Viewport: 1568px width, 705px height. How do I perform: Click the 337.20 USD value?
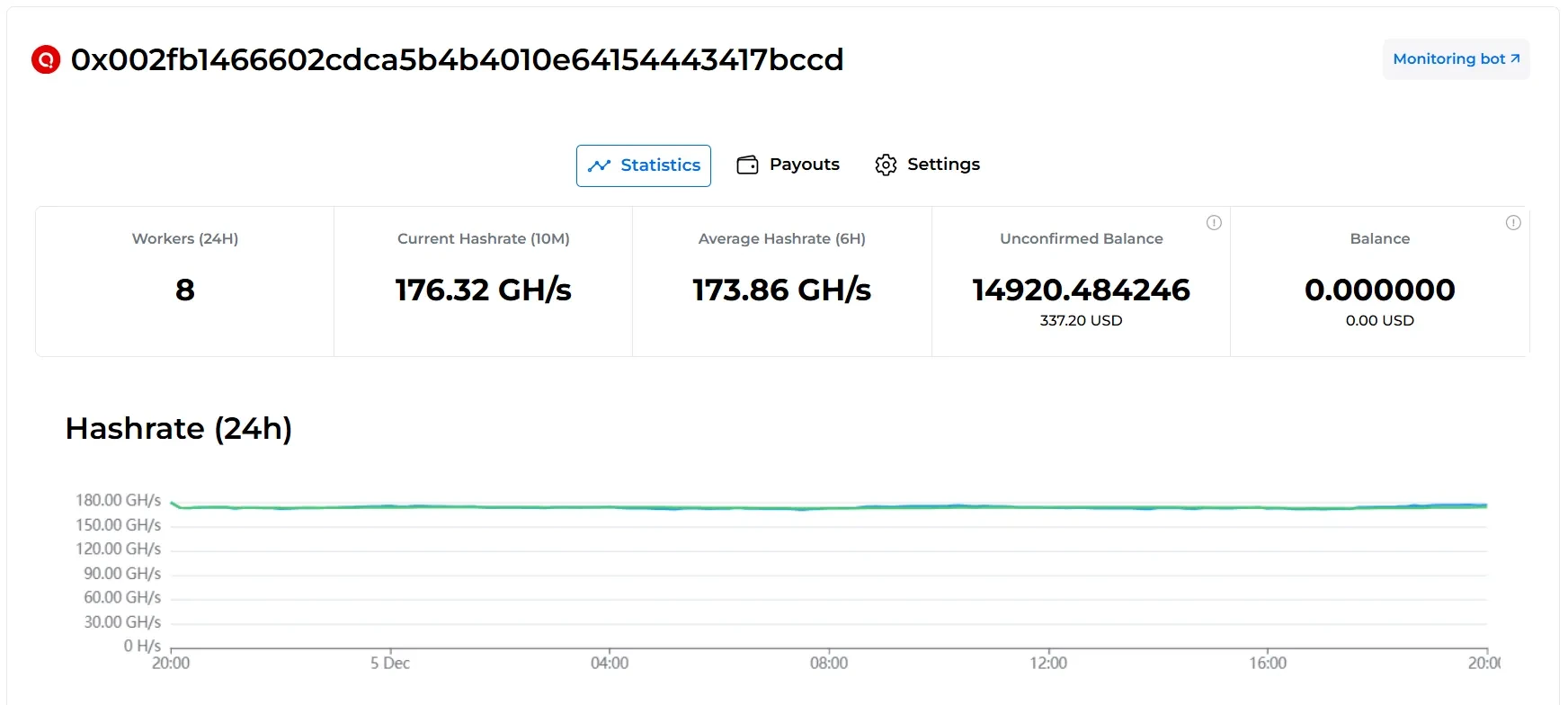pyautogui.click(x=1081, y=320)
